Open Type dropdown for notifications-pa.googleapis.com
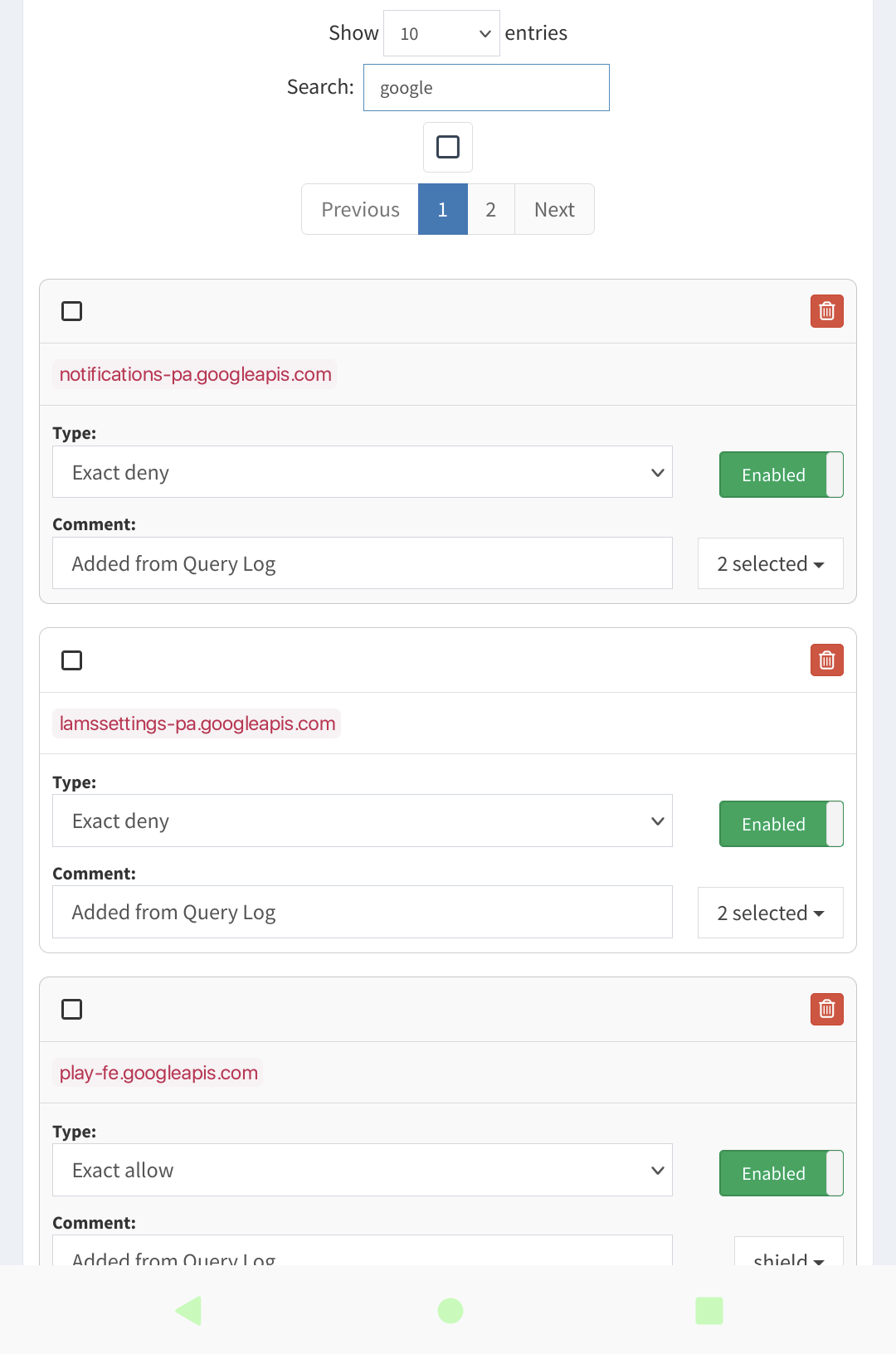The image size is (896, 1354). [x=362, y=472]
